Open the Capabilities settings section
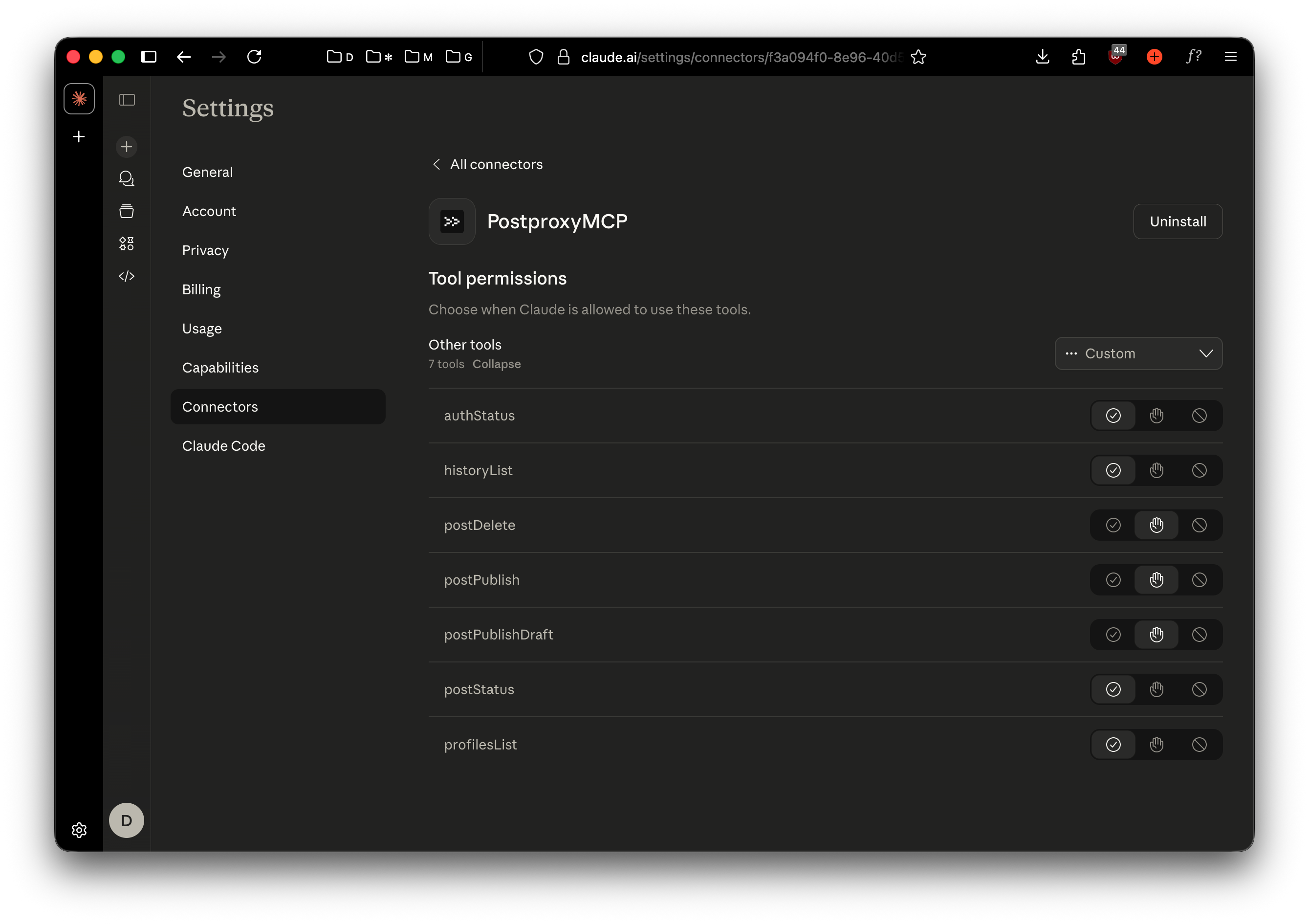The height and width of the screenshot is (924, 1309). coord(220,367)
